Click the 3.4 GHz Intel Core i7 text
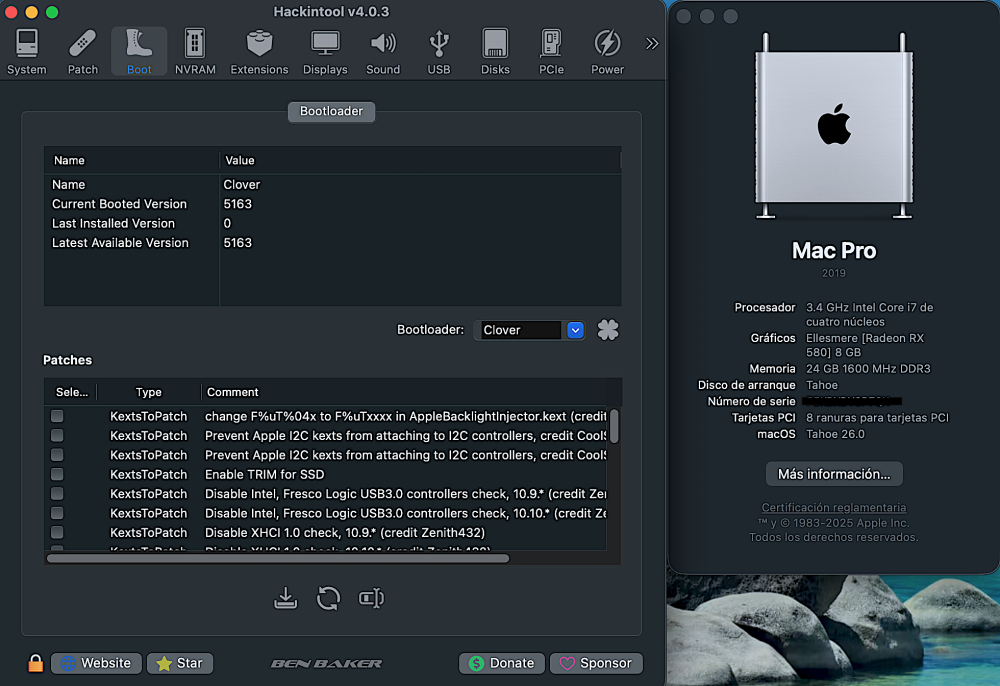 pyautogui.click(x=869, y=314)
